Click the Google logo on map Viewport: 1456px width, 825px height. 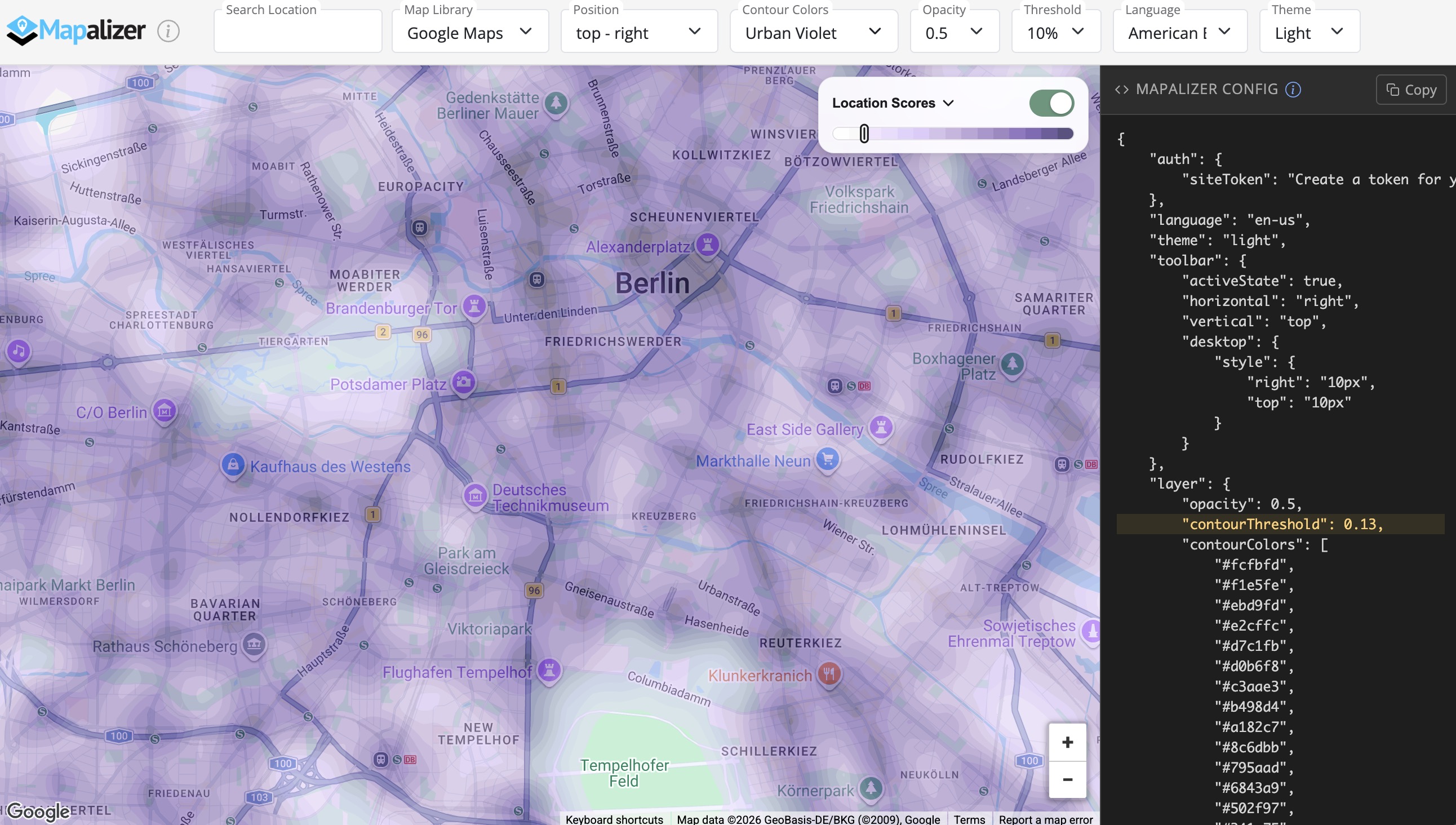click(x=38, y=811)
